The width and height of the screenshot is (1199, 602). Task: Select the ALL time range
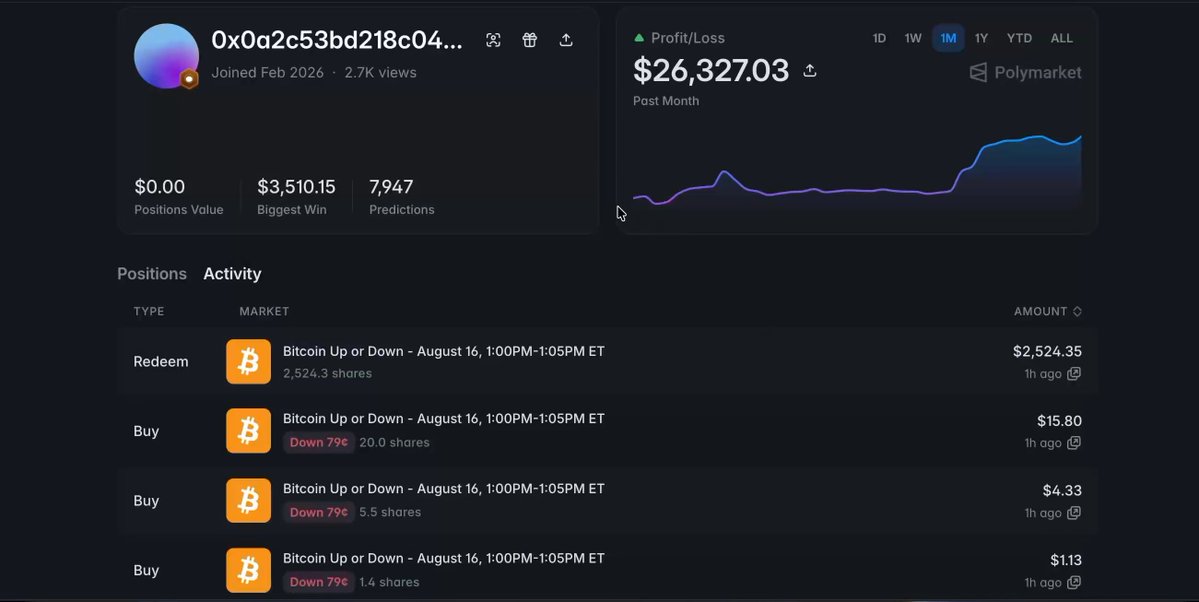[1061, 38]
